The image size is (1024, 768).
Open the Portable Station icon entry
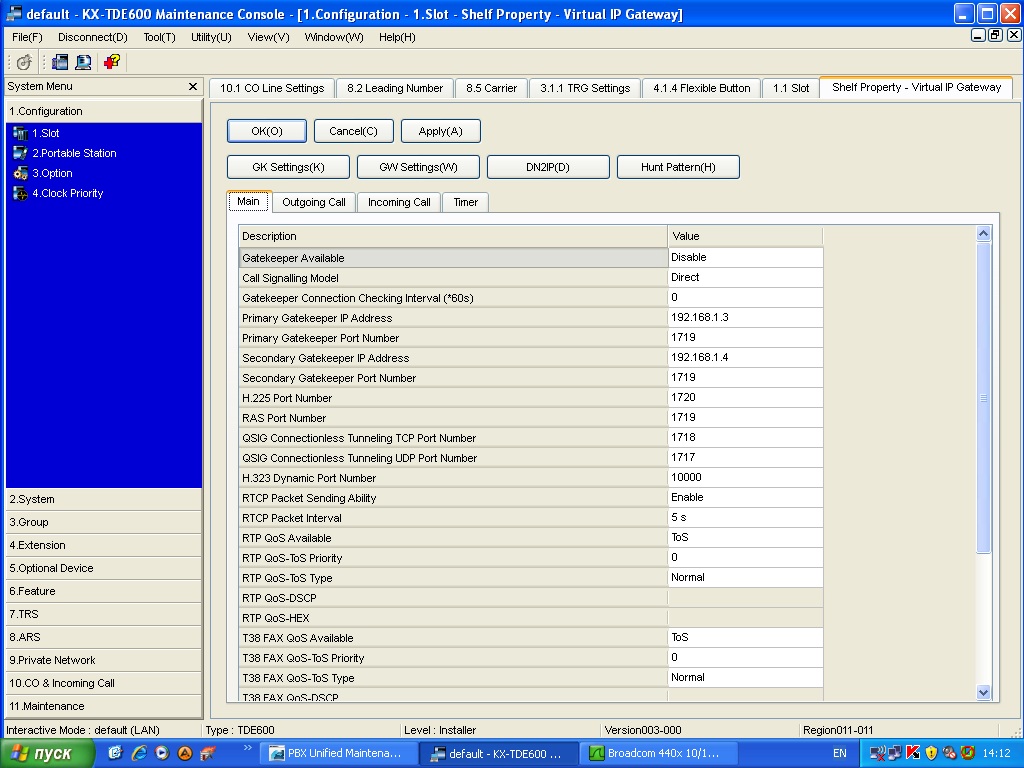tap(20, 153)
